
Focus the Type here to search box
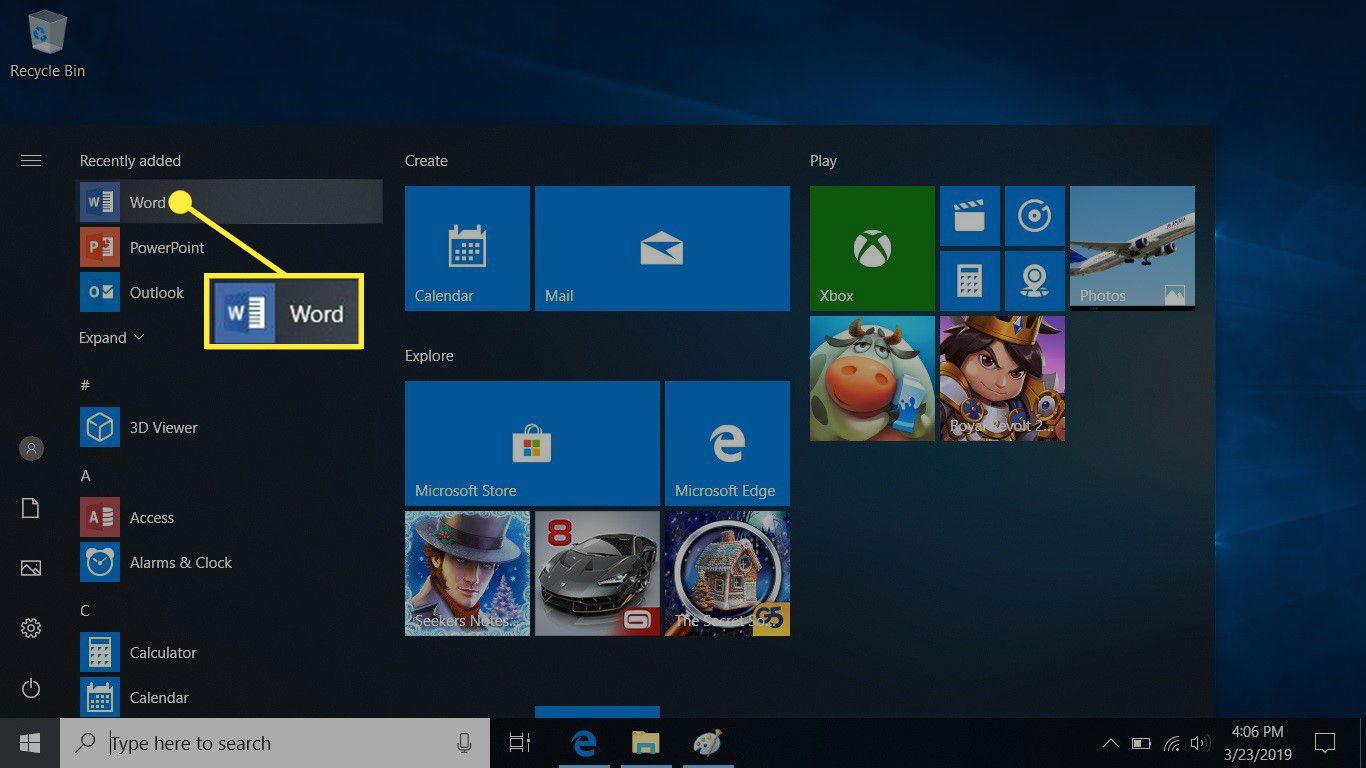[x=275, y=743]
